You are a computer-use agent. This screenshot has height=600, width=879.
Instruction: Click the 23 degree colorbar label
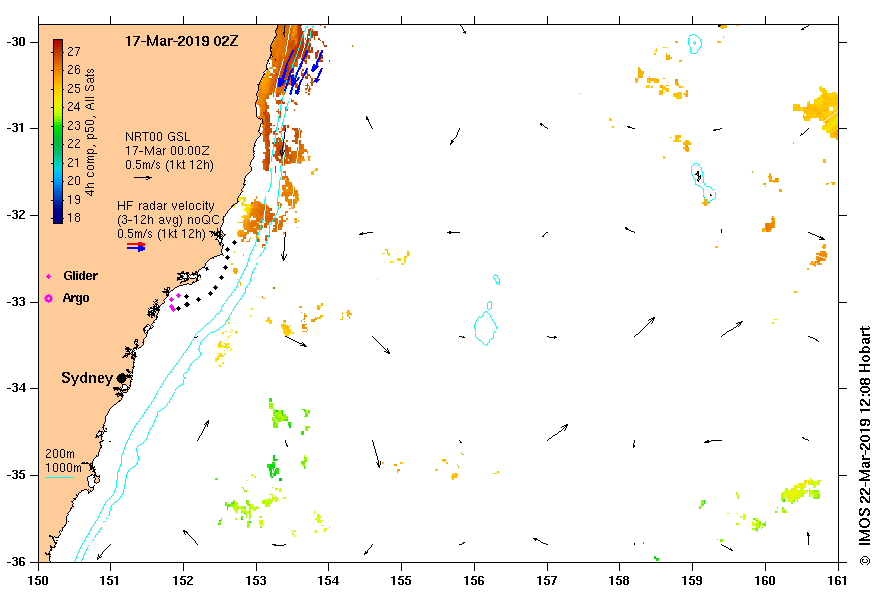pos(74,126)
